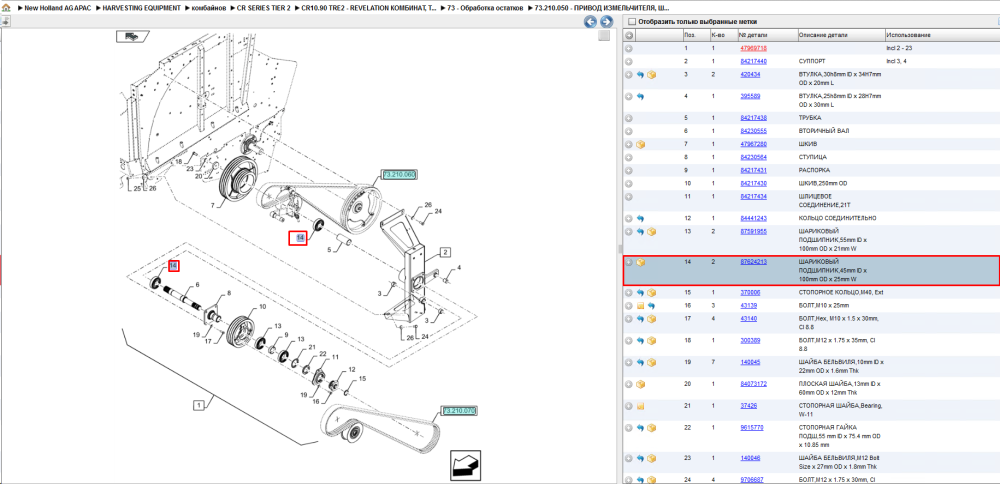Open diagram reference 73.210.060 label
Viewport: 1000px width, 484px height.
coord(399,174)
